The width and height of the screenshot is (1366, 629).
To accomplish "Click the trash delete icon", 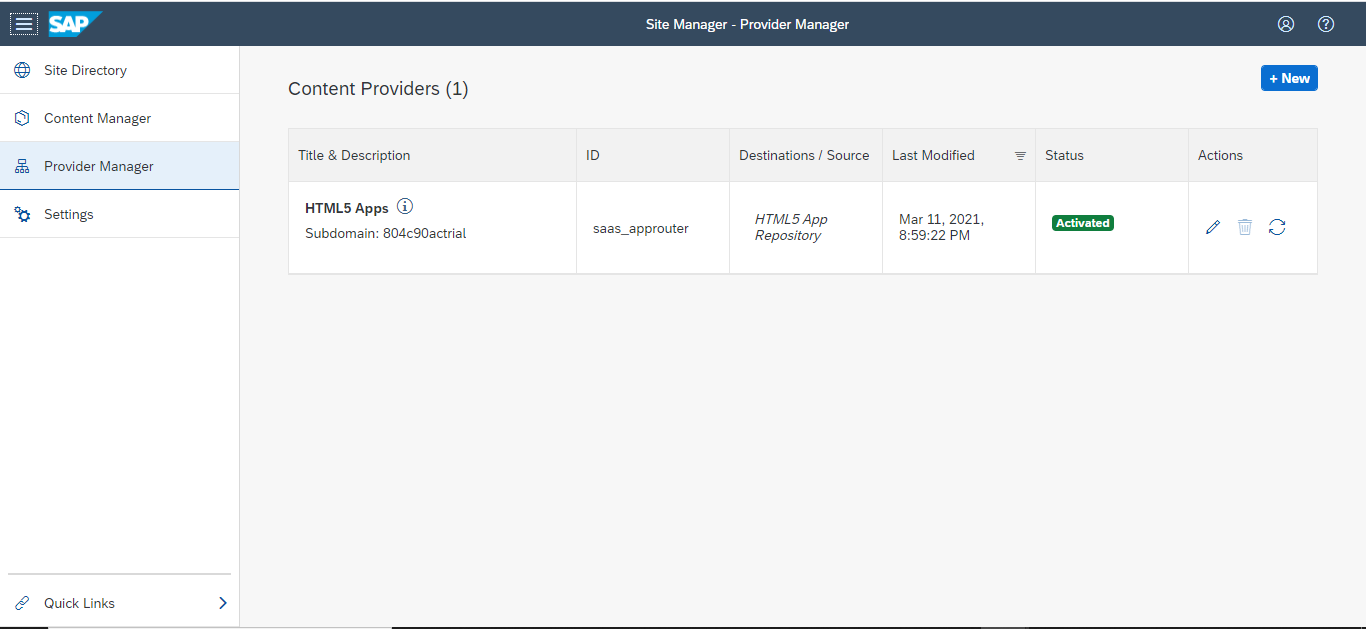I will (1245, 227).
